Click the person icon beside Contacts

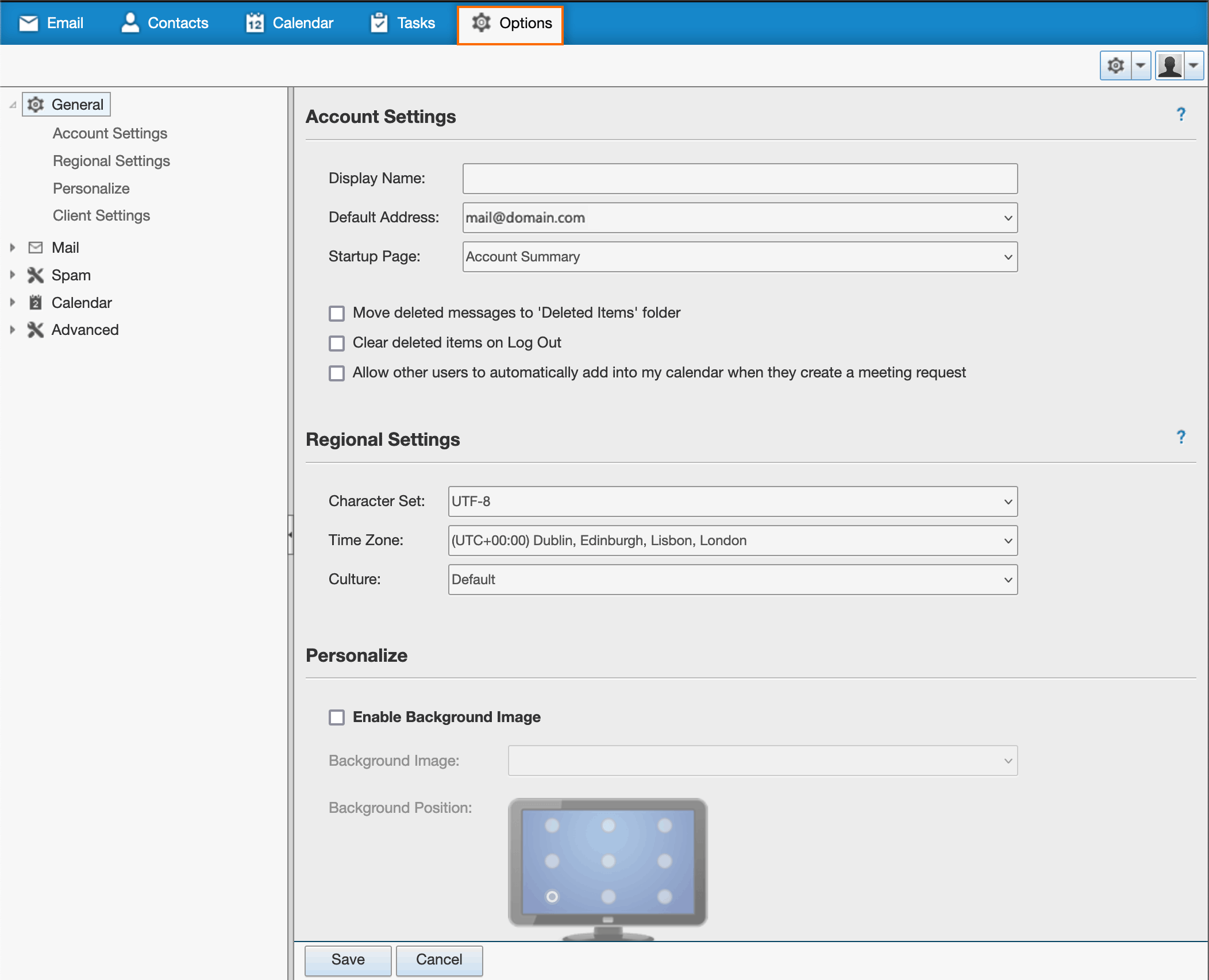click(x=130, y=23)
